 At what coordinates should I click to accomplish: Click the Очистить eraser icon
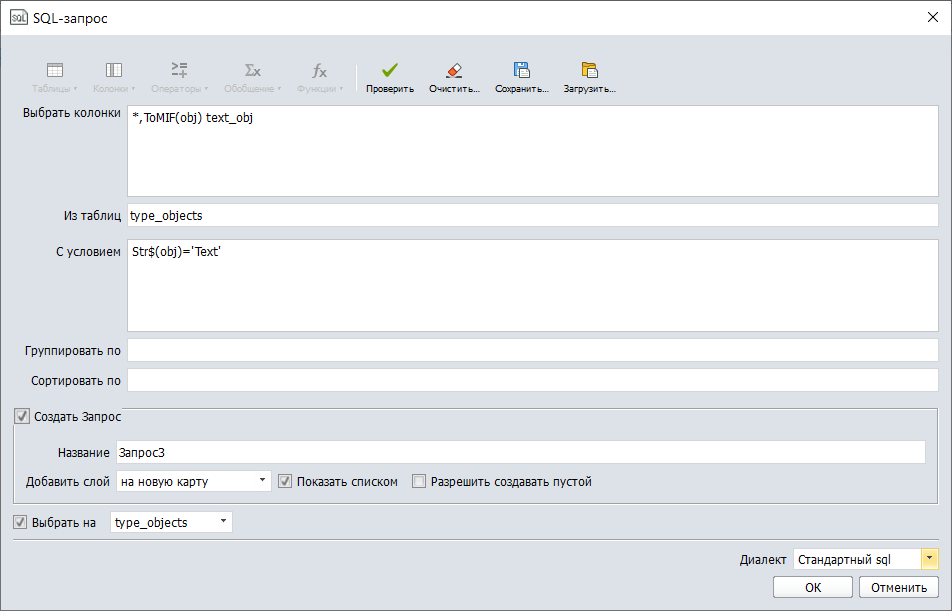[454, 70]
